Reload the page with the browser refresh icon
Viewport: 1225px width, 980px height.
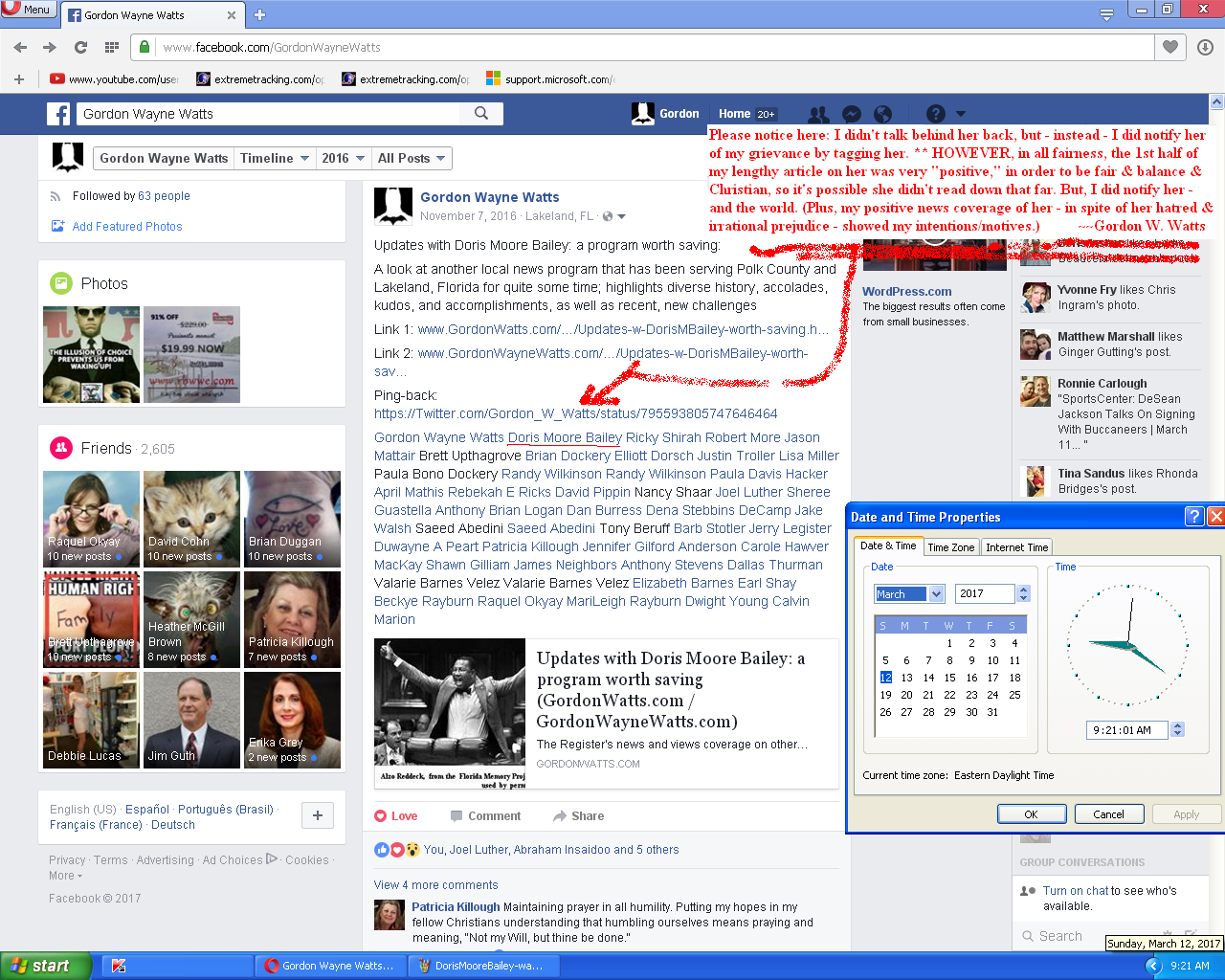tap(80, 47)
